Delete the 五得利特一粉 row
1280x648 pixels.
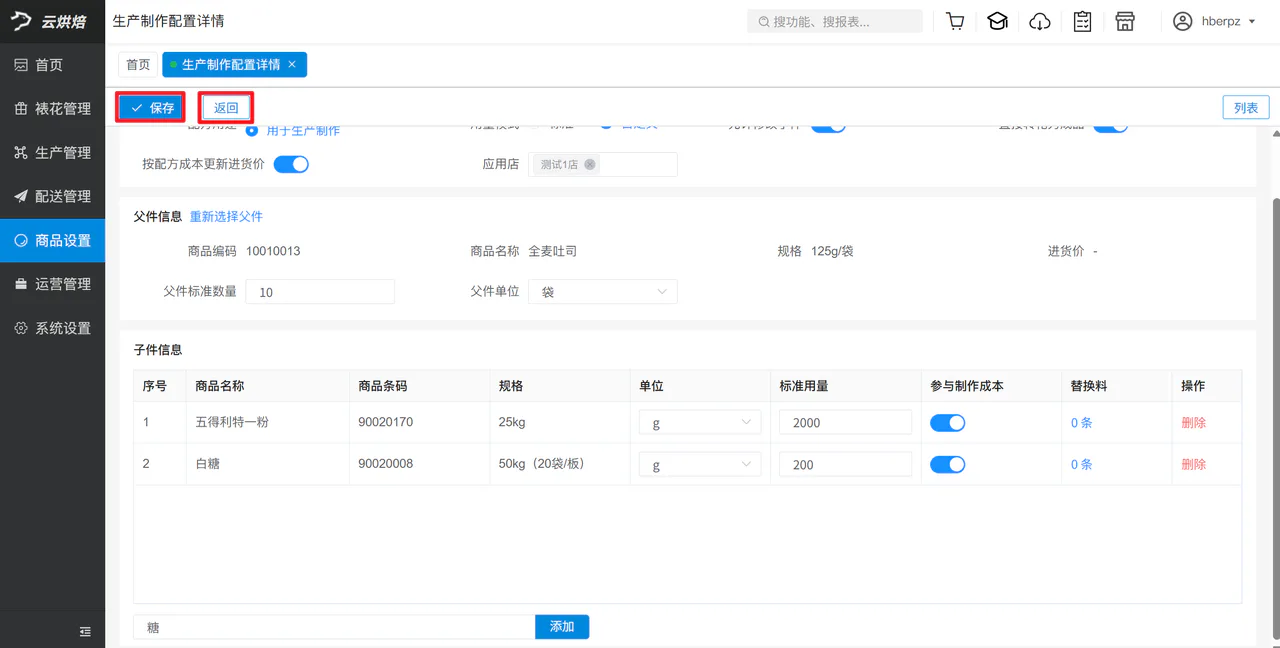click(1194, 423)
